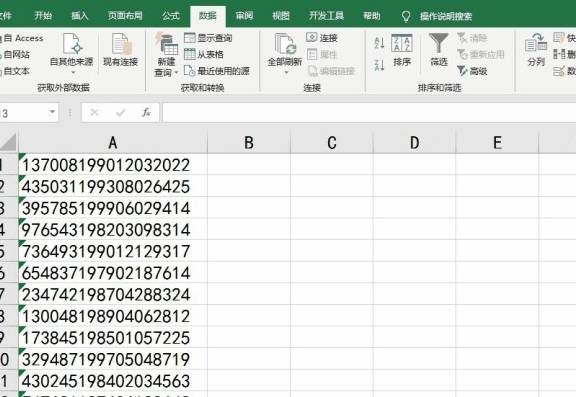Click 分列 text to columns

pyautogui.click(x=536, y=50)
